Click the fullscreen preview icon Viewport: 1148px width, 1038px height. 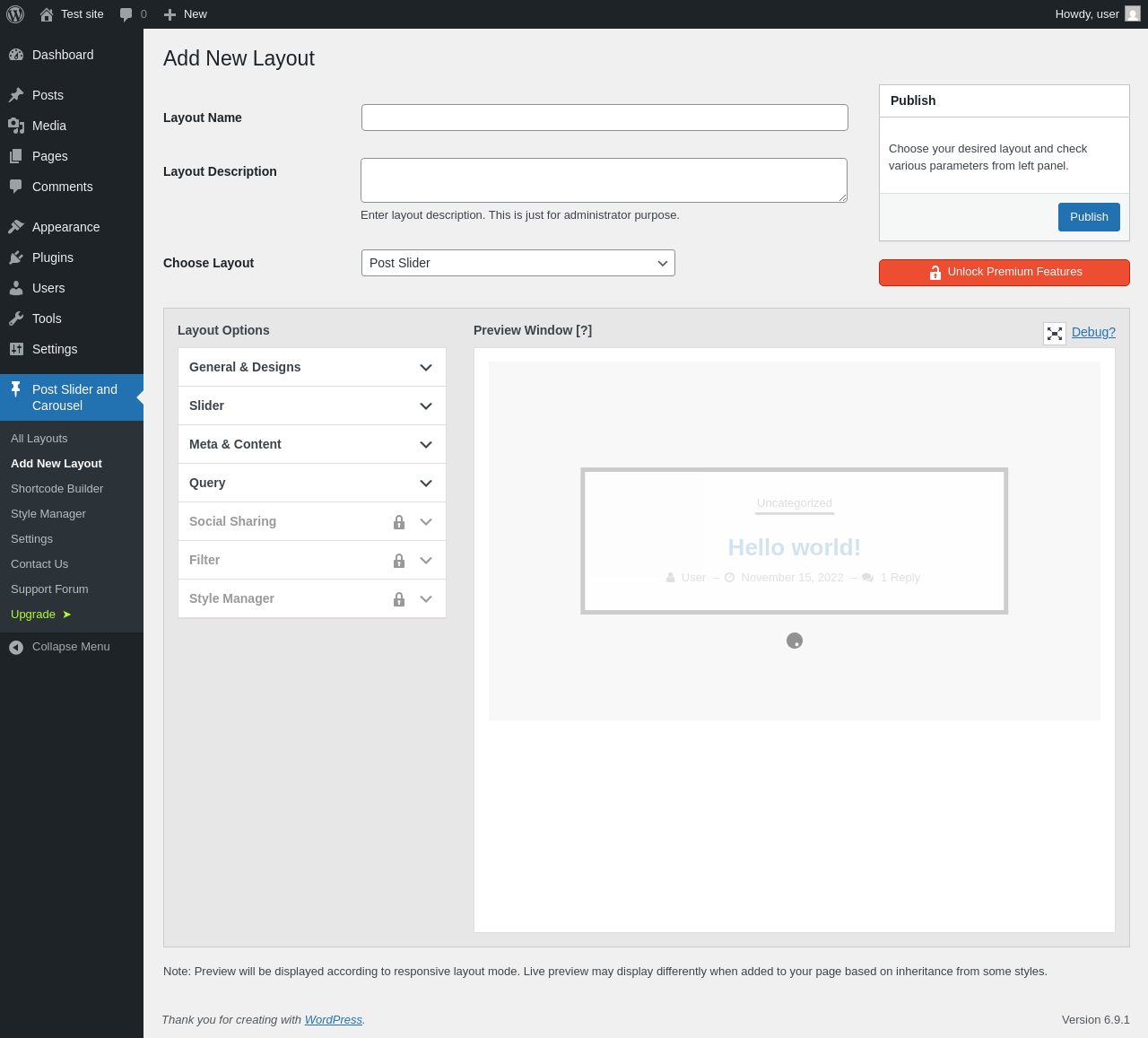click(x=1055, y=334)
